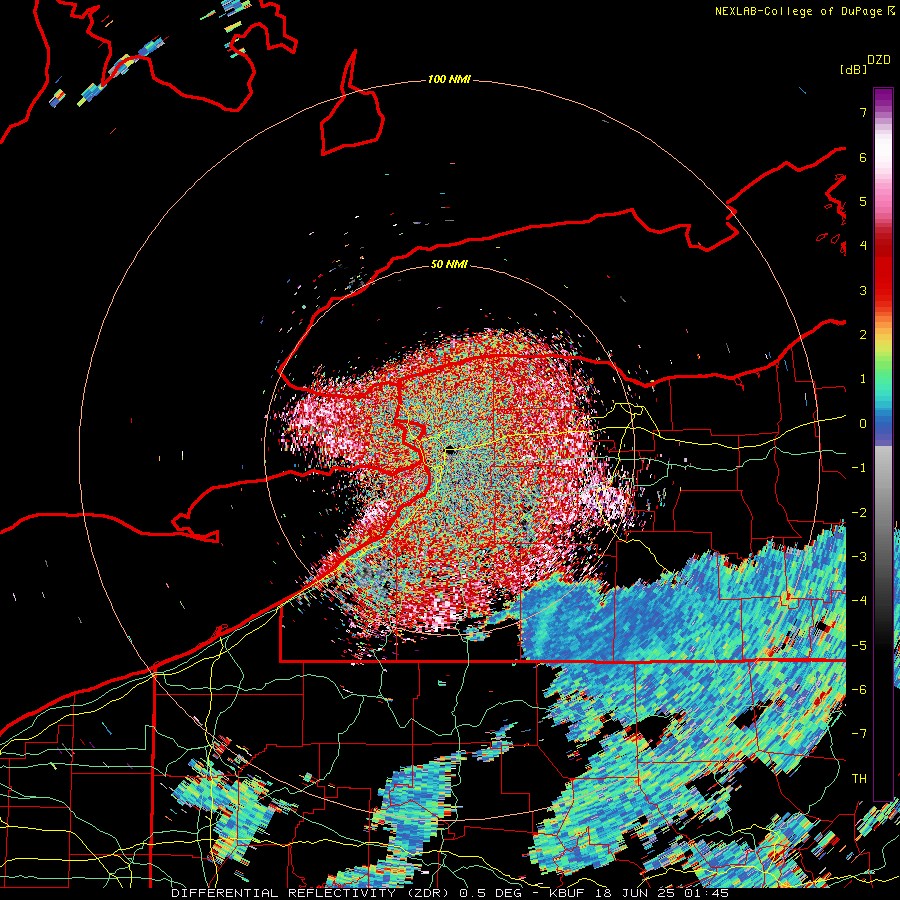Click the 7 value on color scale
This screenshot has height=900, width=900.
[x=863, y=112]
